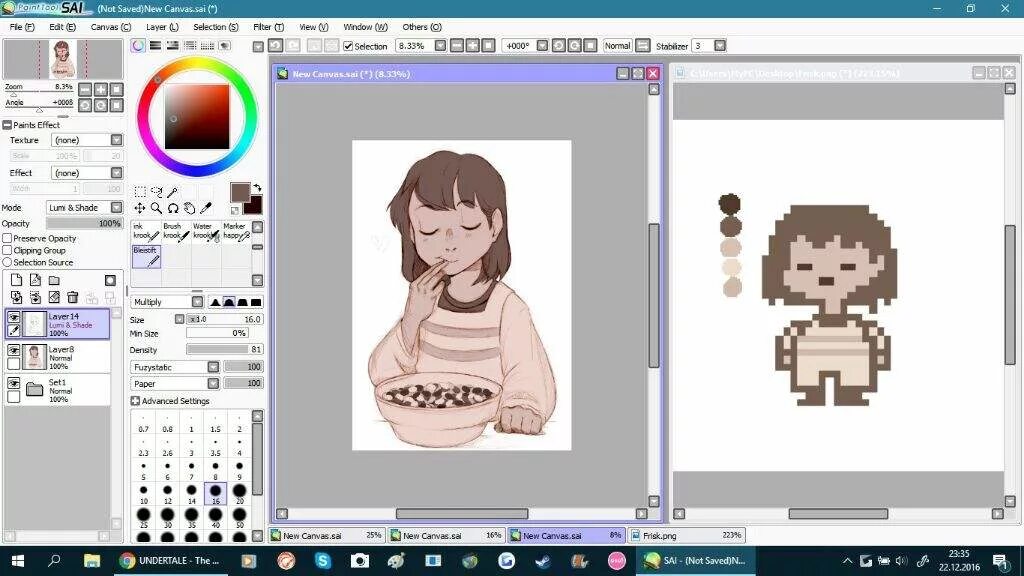
Task: Click the layer mask icon
Action: click(110, 280)
